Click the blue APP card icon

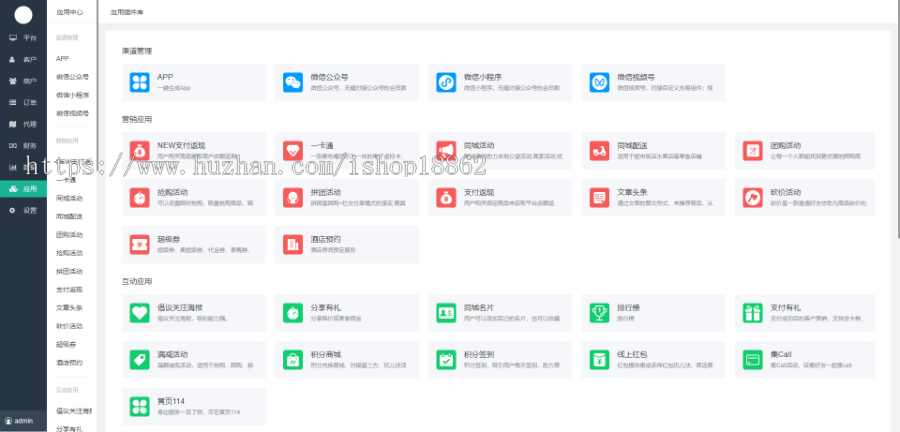click(x=139, y=83)
